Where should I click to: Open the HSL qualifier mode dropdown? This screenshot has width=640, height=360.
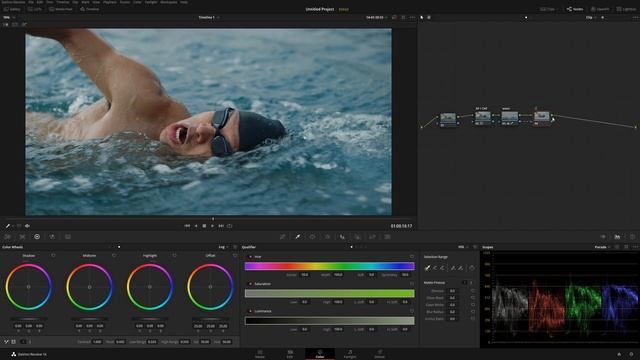(463, 247)
